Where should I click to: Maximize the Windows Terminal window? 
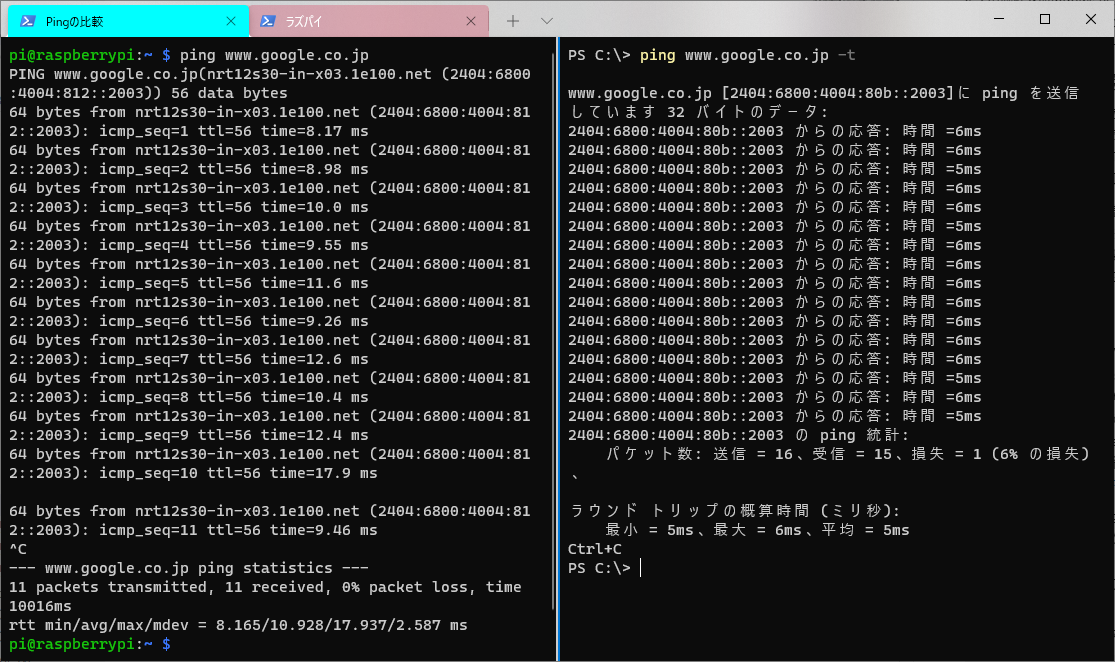tap(1045, 19)
